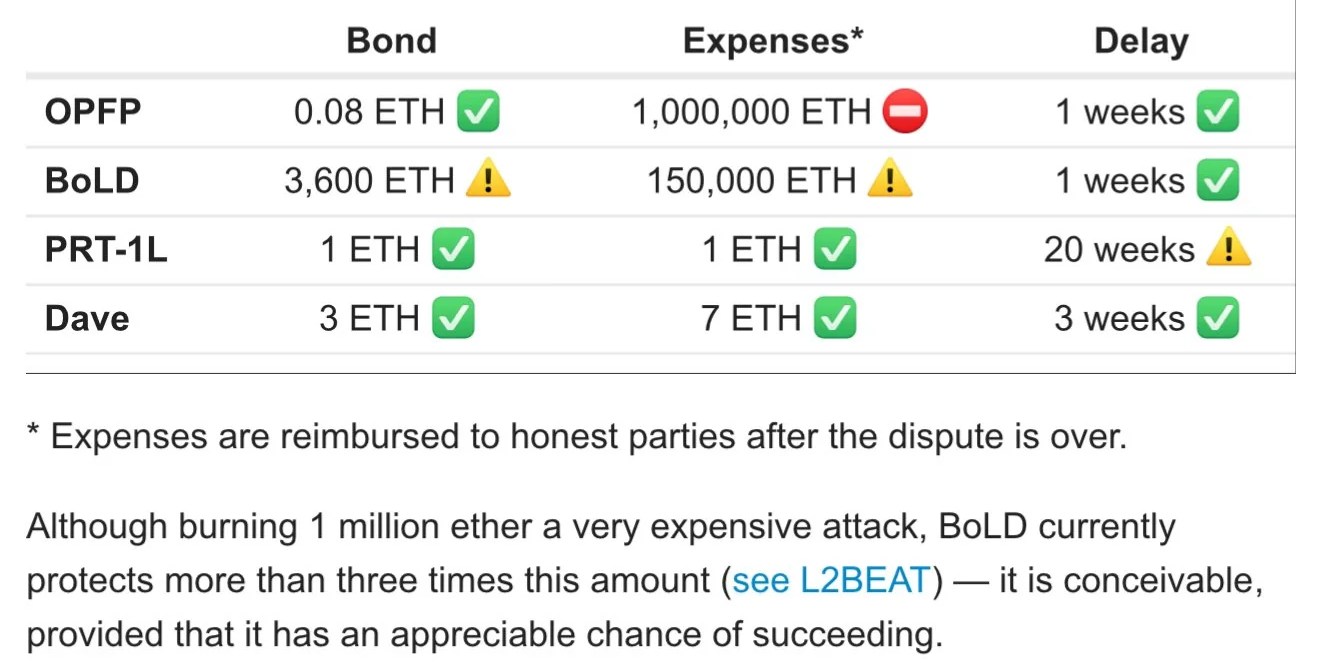The image size is (1320, 660).
Task: Click the checkmark beside OPFP 1 weeks delay
Action: pos(1218,112)
